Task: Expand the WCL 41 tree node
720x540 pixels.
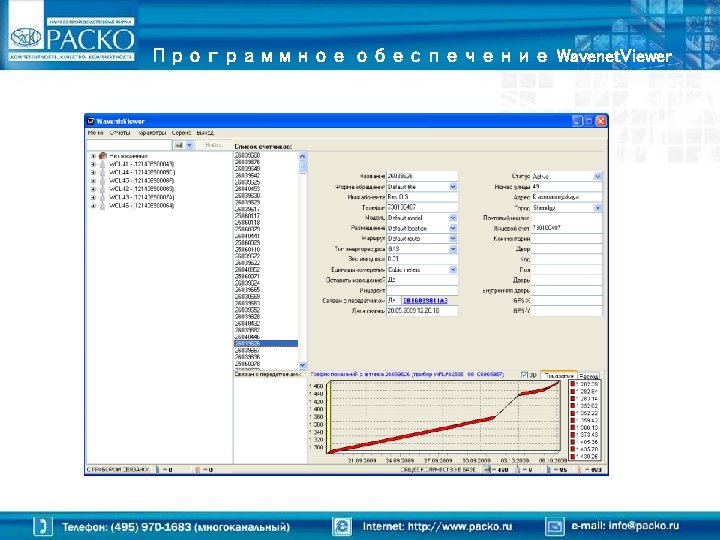Action: (x=93, y=164)
